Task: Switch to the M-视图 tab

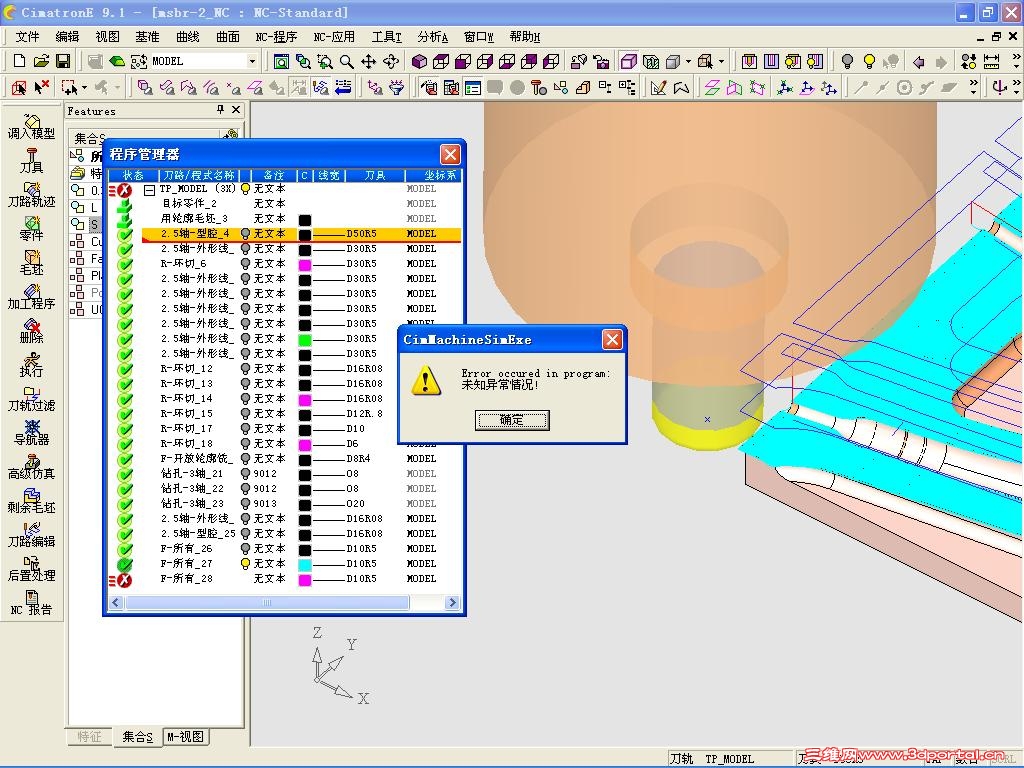Action: (x=185, y=737)
